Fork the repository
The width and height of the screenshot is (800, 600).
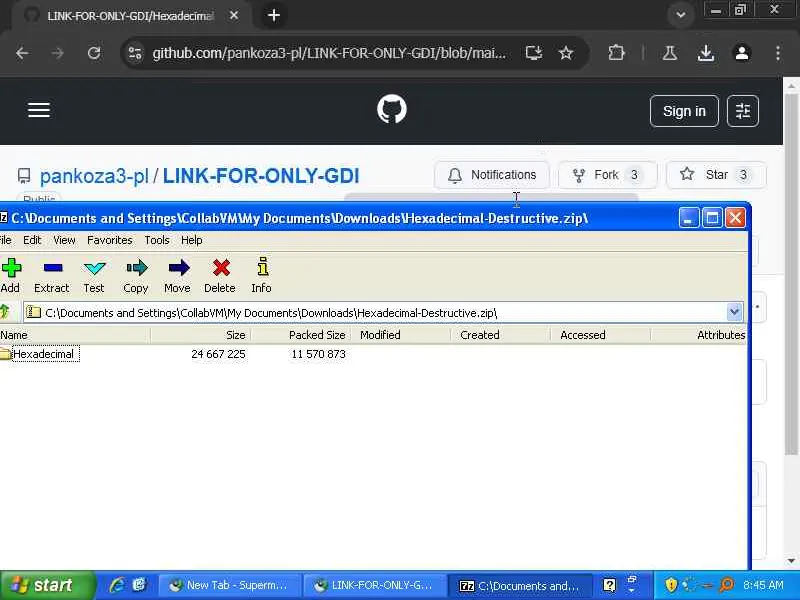[607, 175]
